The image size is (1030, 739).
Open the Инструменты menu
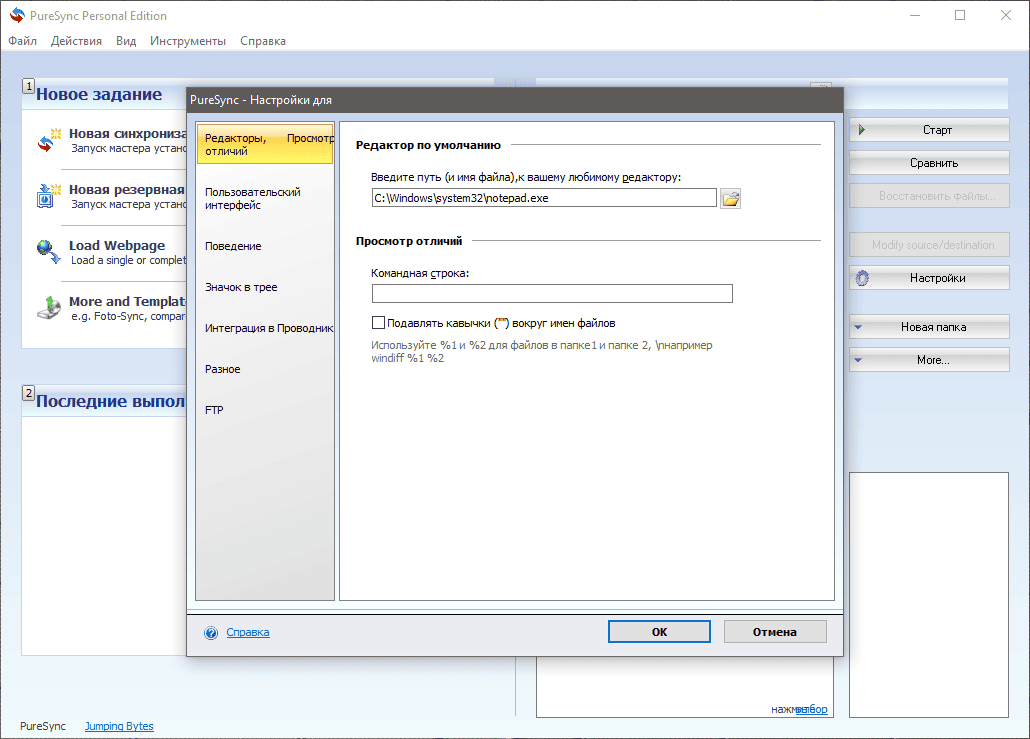tap(188, 41)
